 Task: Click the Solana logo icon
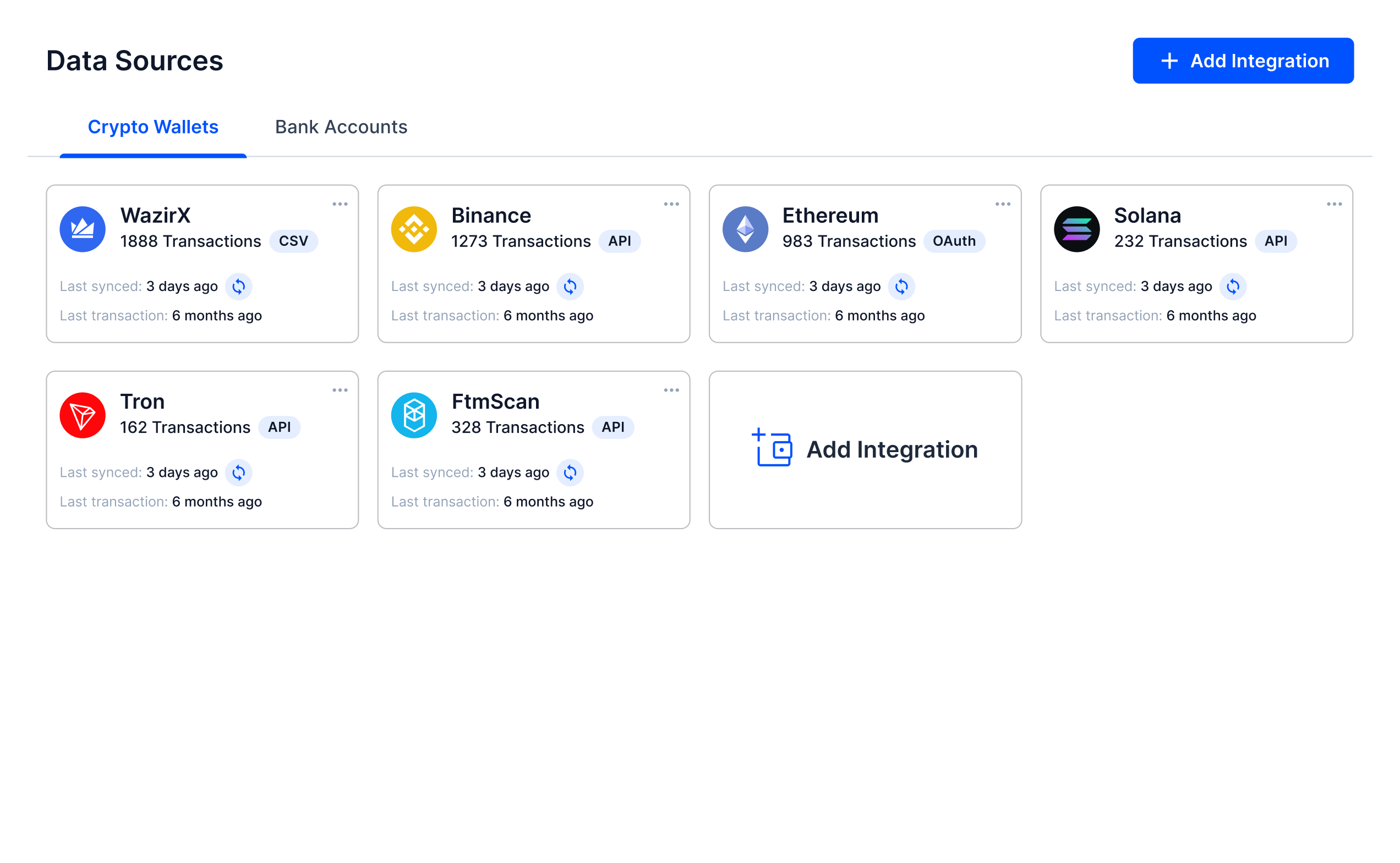(1077, 229)
